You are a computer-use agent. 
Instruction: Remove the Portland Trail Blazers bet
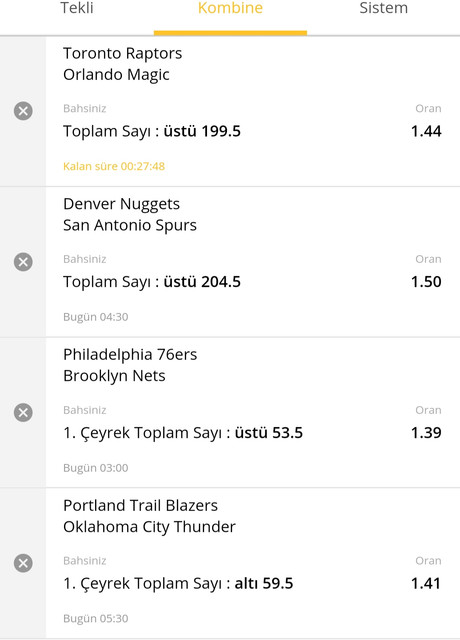23,563
